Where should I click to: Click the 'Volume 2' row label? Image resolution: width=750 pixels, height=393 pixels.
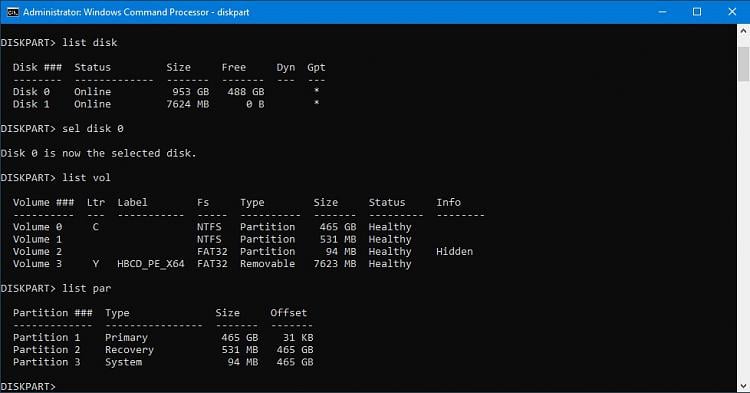[x=37, y=251]
